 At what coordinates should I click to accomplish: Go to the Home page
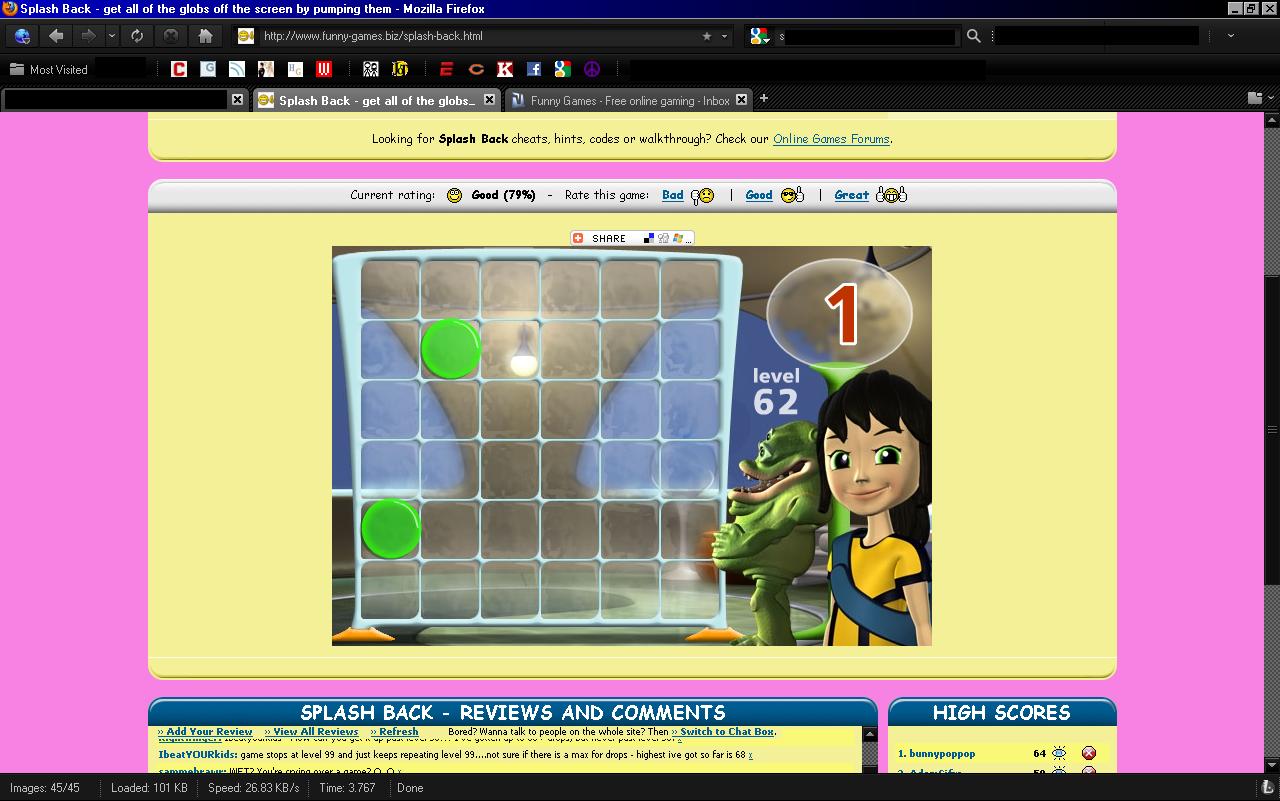205,35
